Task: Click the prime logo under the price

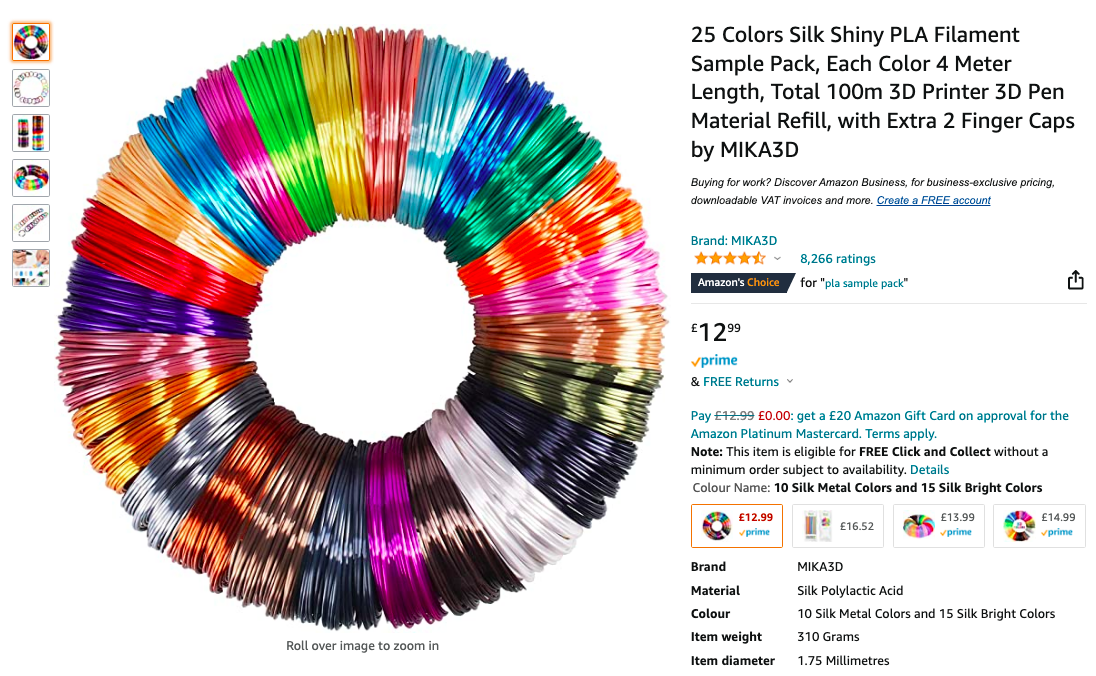Action: (x=714, y=361)
